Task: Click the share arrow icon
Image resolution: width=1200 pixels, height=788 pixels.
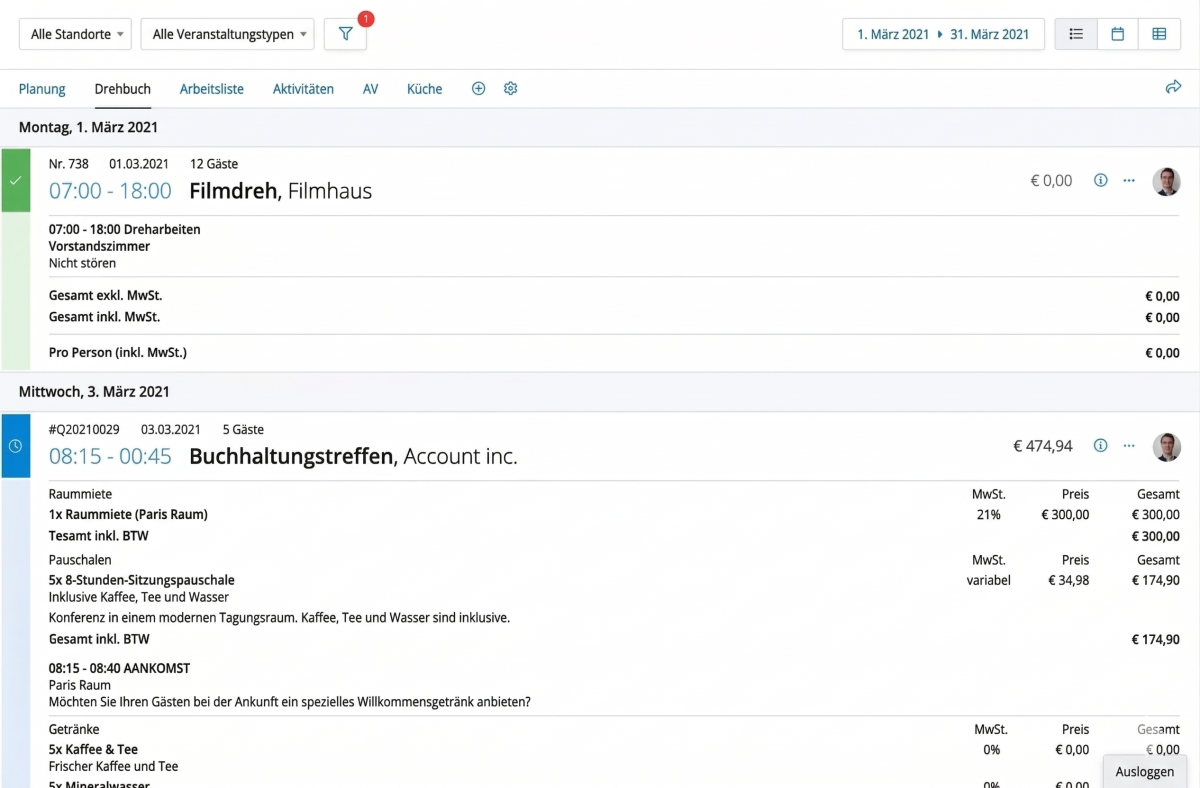Action: pyautogui.click(x=1173, y=88)
